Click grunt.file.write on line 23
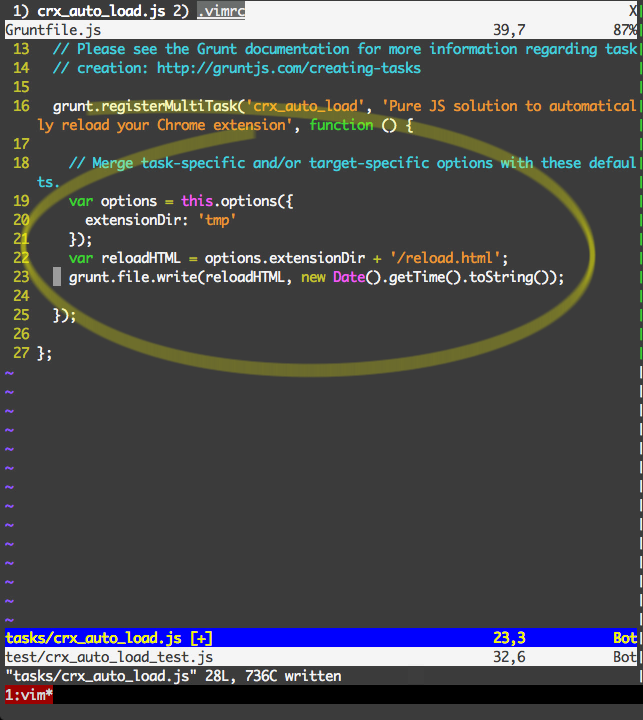Screen dimensions: 643x720 coord(133,277)
